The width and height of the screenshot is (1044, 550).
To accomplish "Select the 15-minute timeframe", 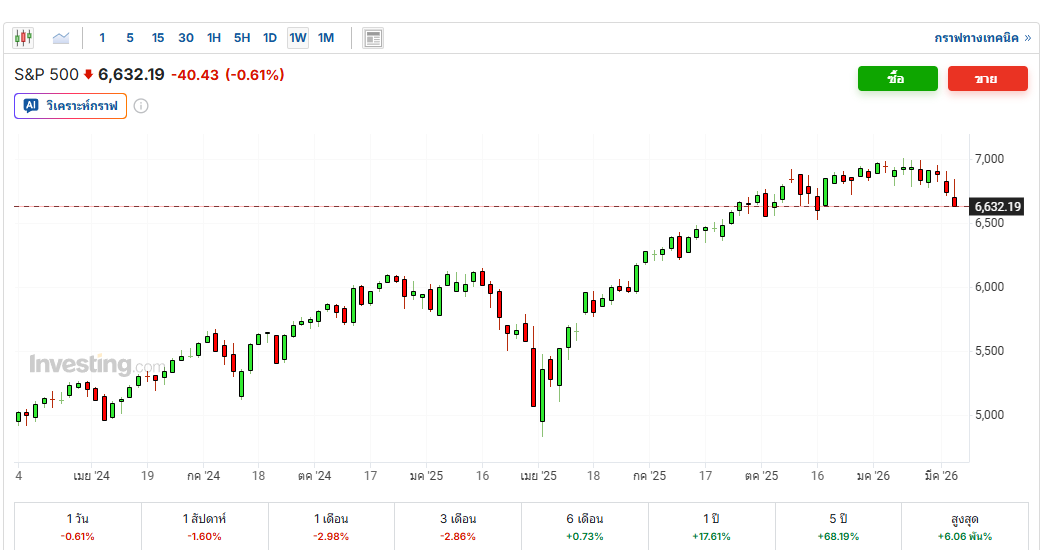I will click(x=158, y=38).
